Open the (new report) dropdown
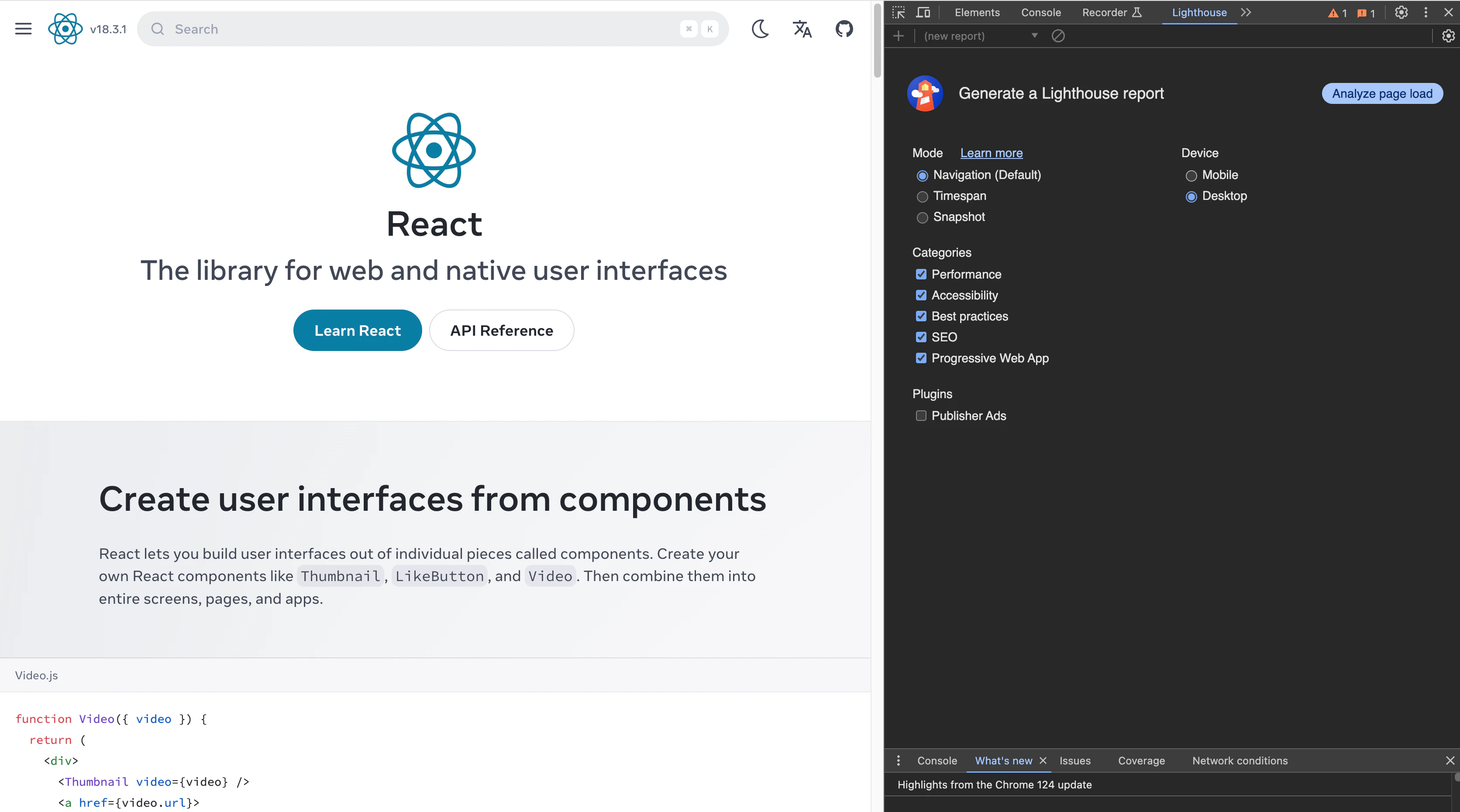 click(981, 36)
